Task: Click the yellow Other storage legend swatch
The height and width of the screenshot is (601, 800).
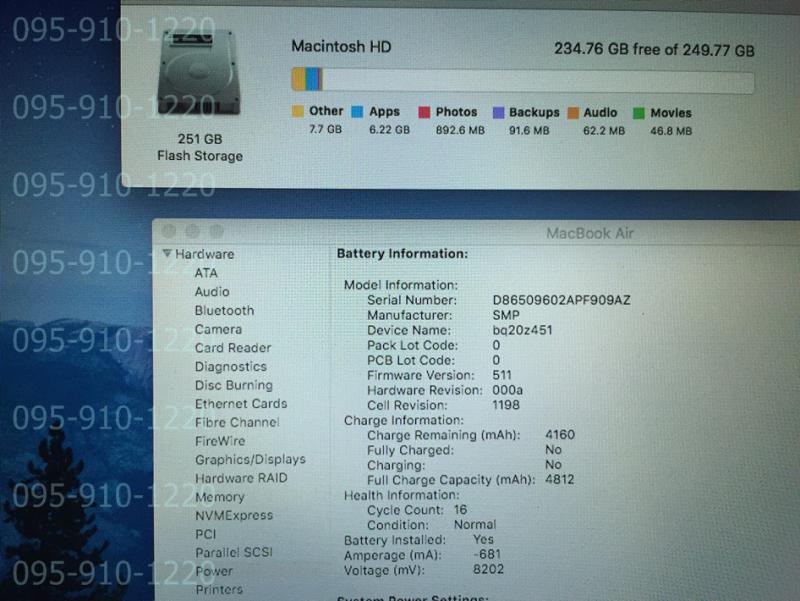Action: [298, 111]
